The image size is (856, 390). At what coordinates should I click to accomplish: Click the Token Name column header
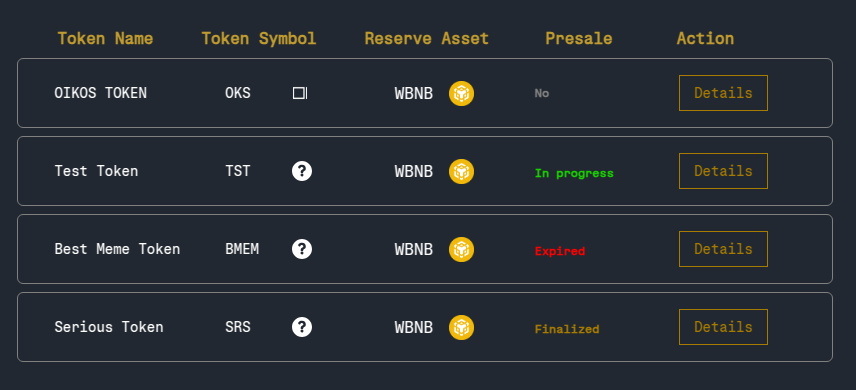tap(105, 39)
